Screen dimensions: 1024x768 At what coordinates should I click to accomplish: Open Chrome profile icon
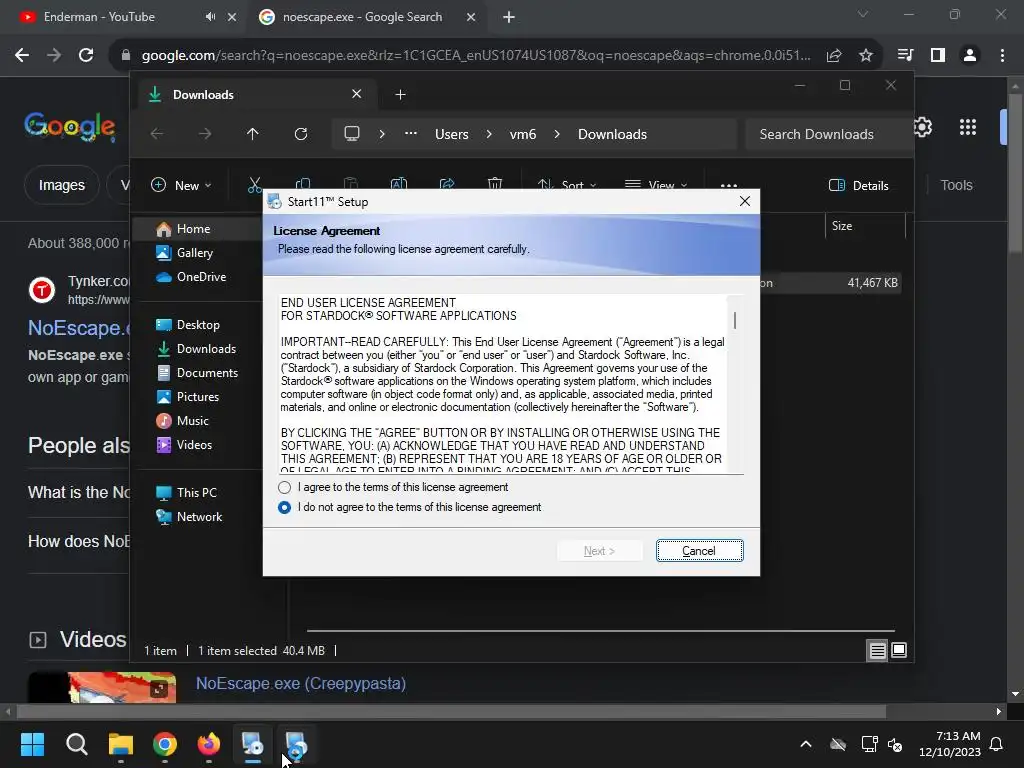pyautogui.click(x=970, y=56)
